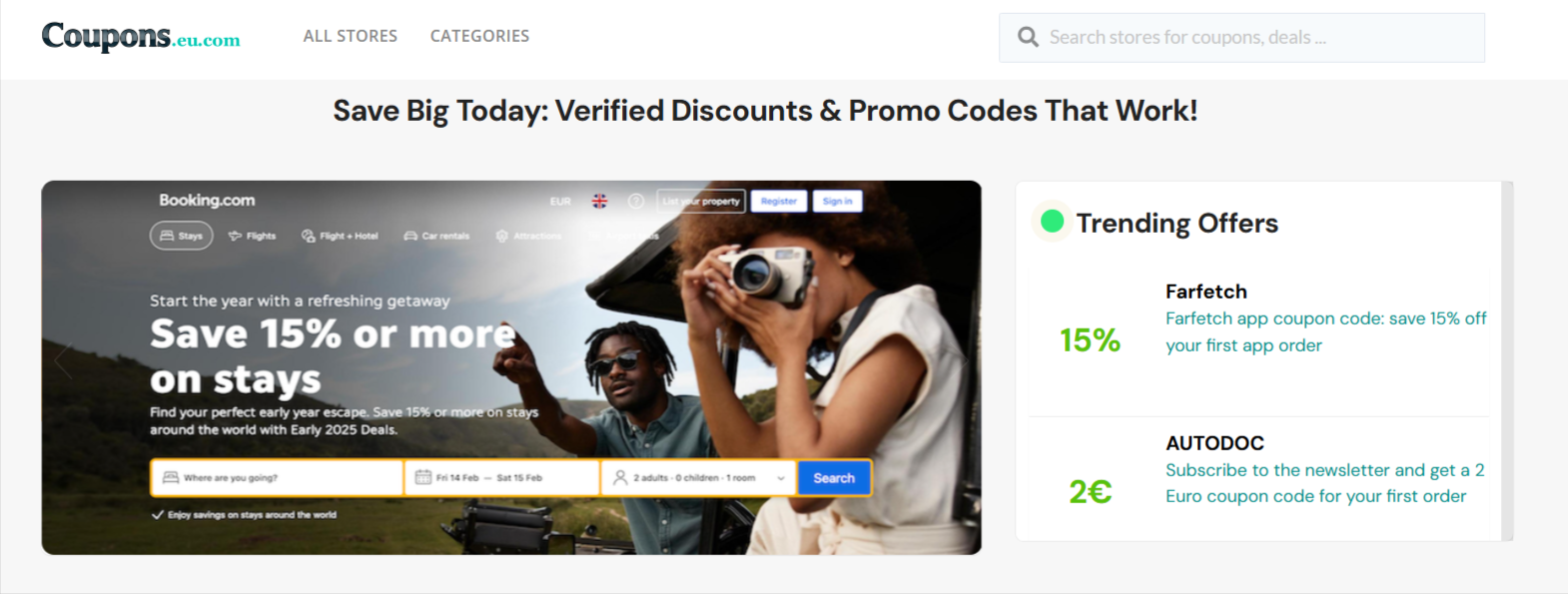Open the EUR currency selector

560,202
